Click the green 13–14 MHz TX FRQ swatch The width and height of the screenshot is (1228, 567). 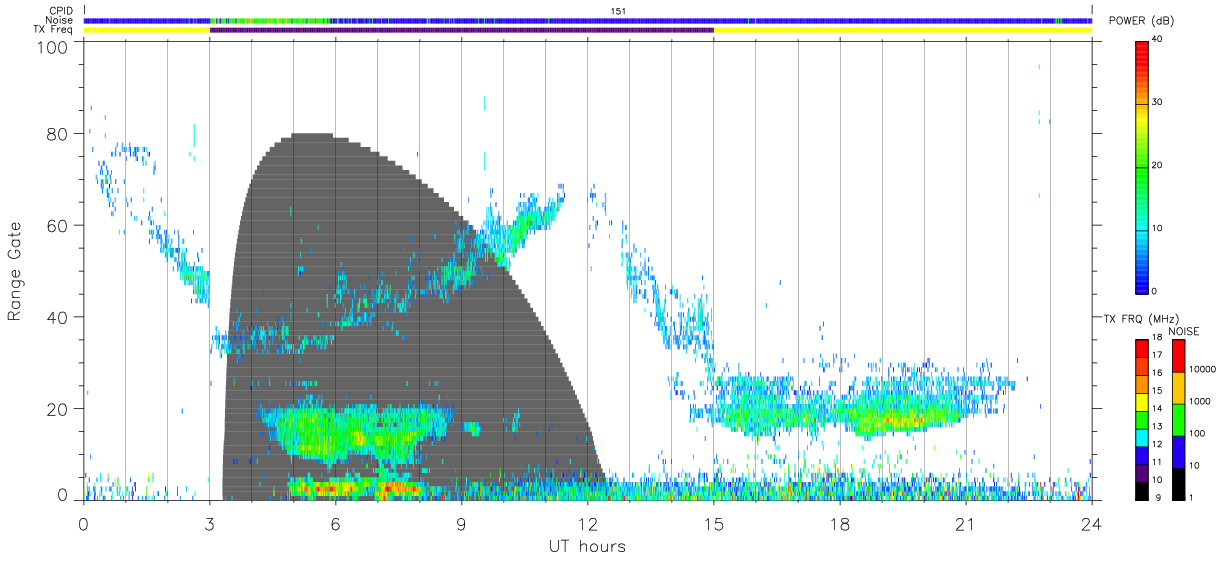click(1141, 420)
